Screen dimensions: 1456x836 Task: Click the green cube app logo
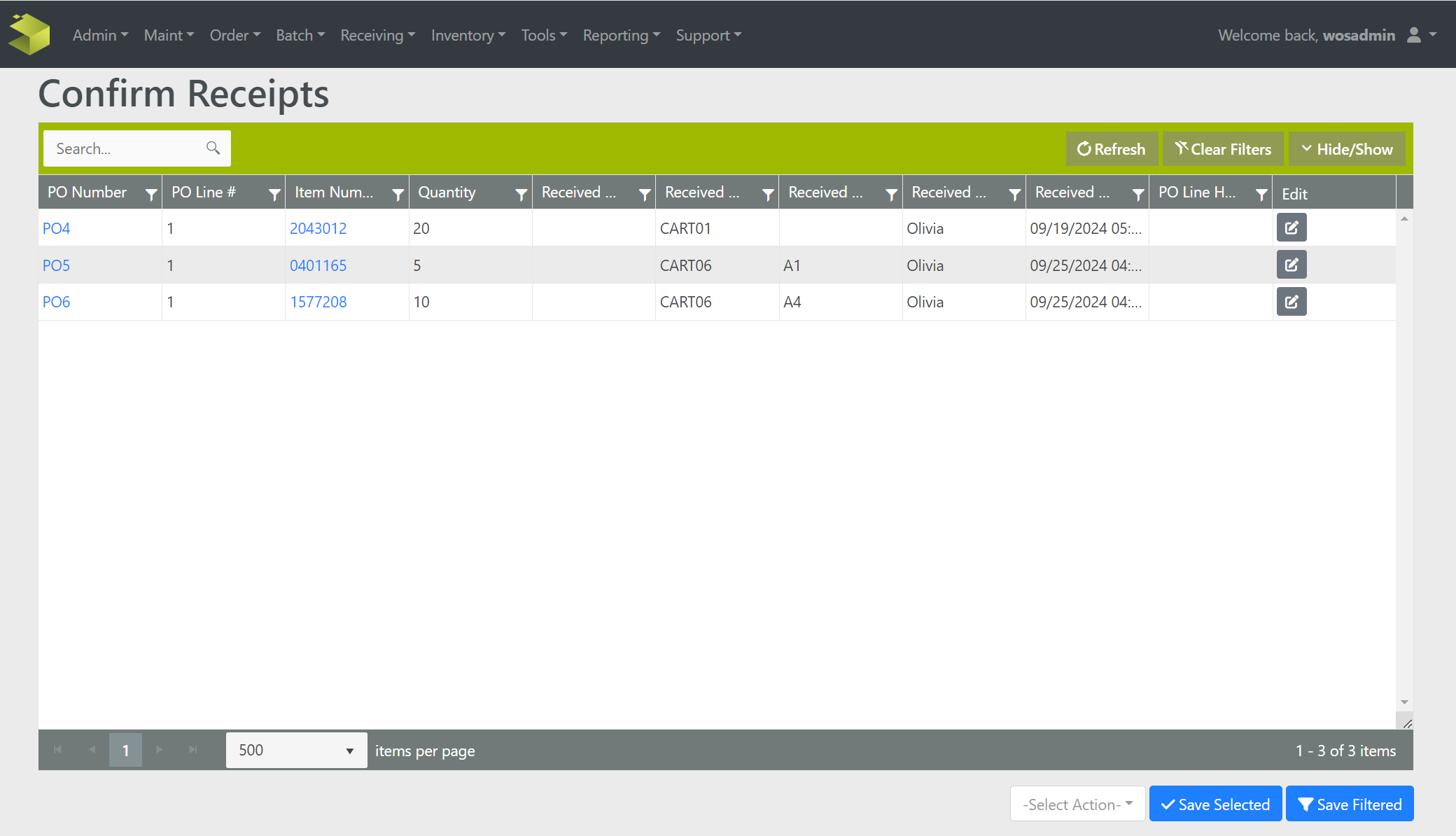(29, 34)
